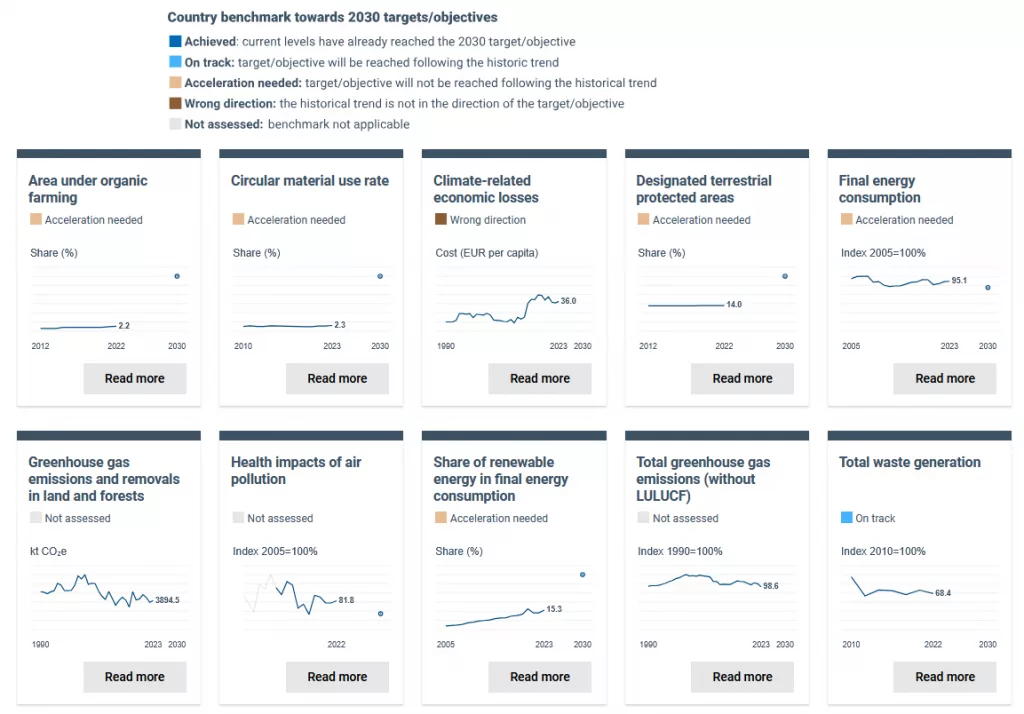Open Read more for Total waste generation
1024x714 pixels.
point(944,677)
